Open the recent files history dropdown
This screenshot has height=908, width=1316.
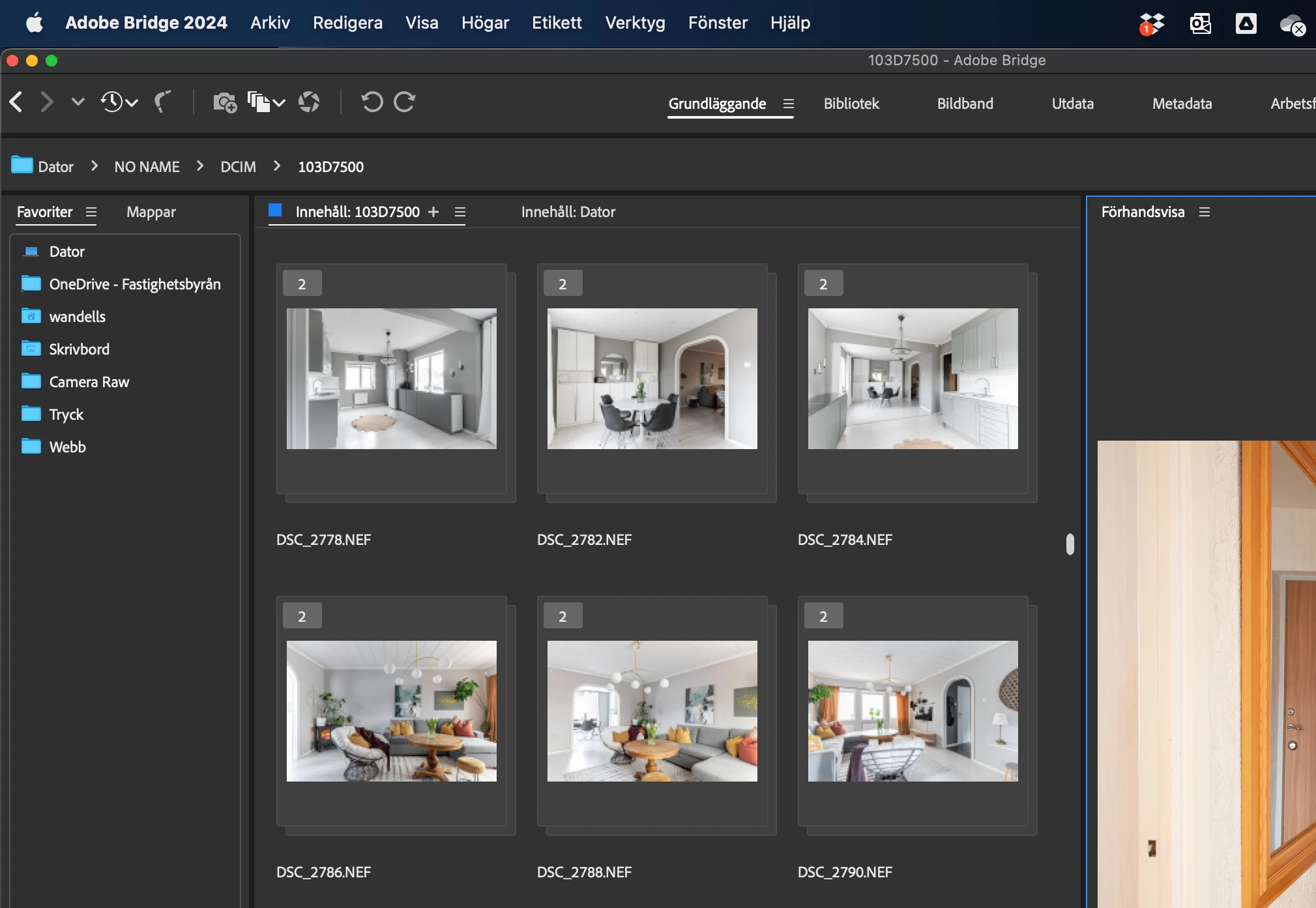[119, 102]
